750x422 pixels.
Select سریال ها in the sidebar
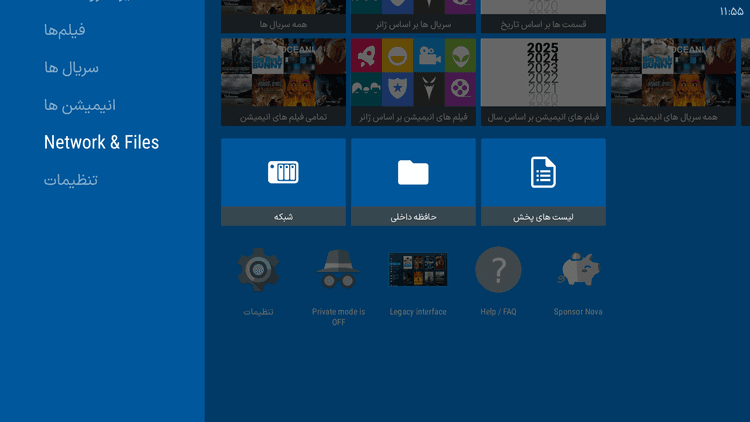tap(71, 68)
